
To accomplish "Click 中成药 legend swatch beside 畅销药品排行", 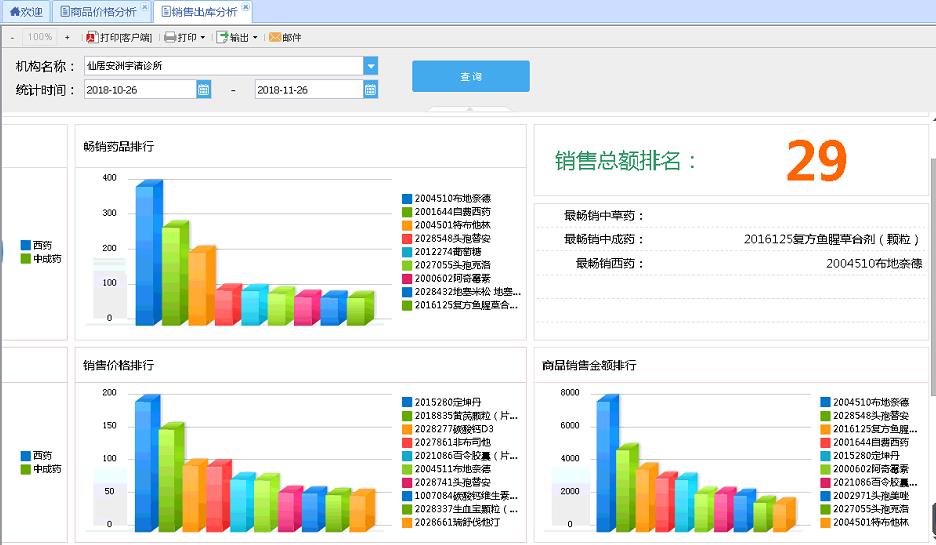I will click(26, 258).
